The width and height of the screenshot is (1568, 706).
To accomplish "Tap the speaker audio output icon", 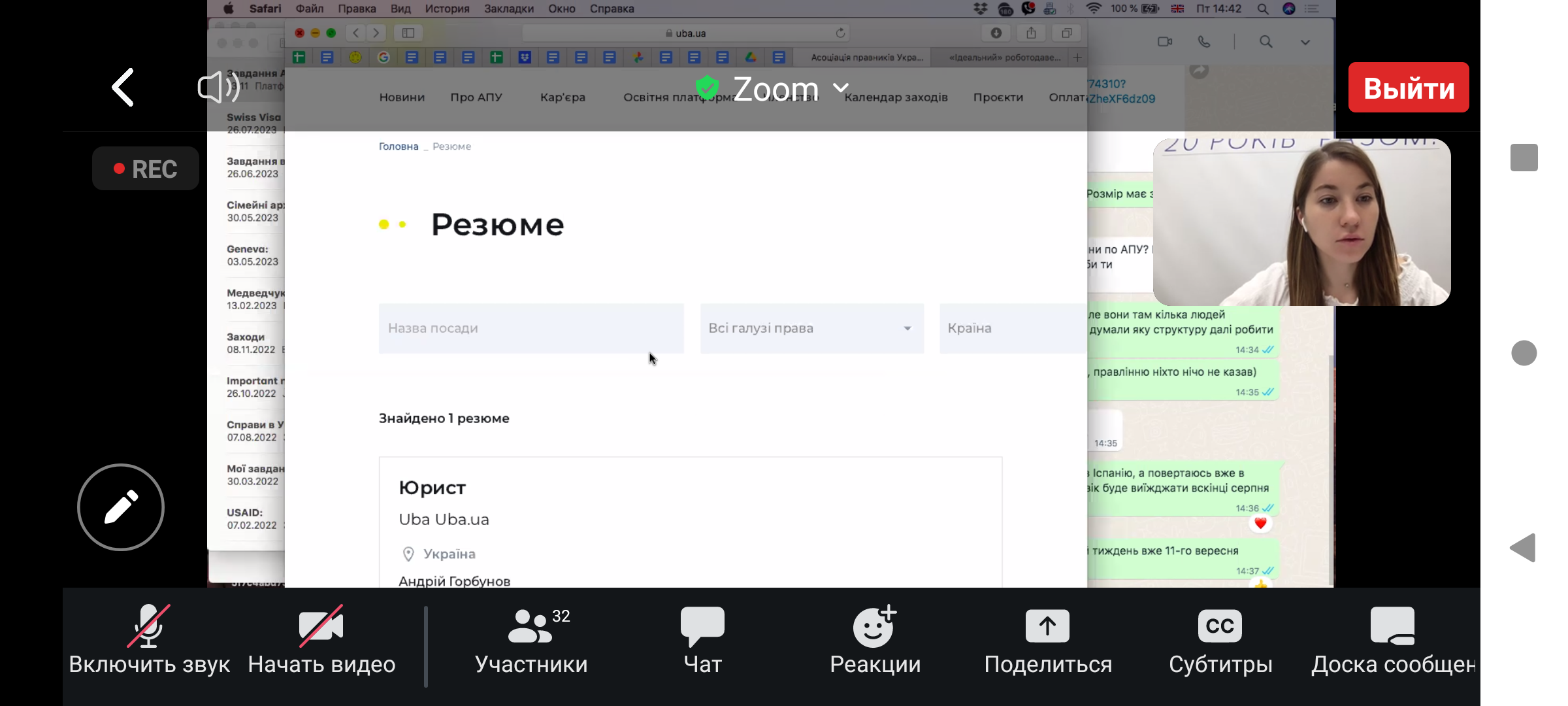I will (219, 87).
